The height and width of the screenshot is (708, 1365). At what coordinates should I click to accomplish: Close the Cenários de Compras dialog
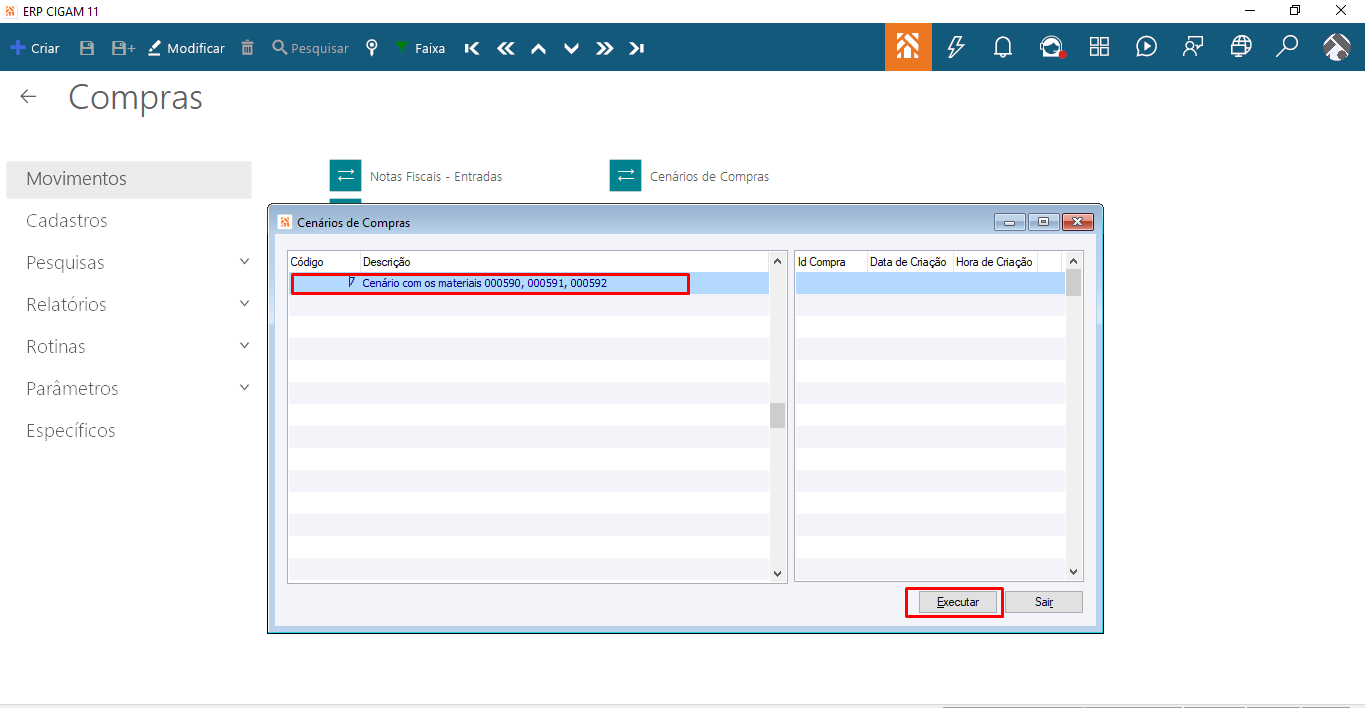[1078, 222]
